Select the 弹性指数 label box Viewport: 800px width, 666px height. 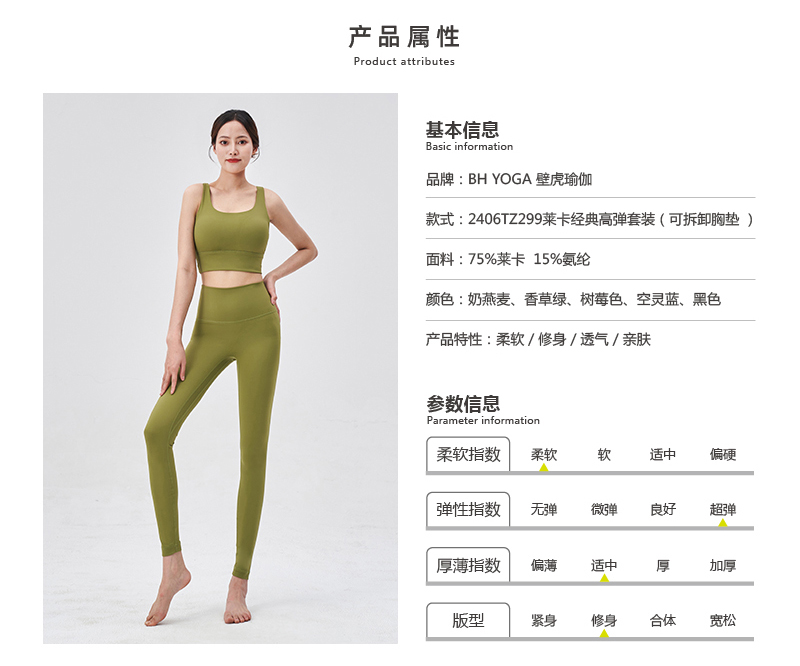(468, 509)
